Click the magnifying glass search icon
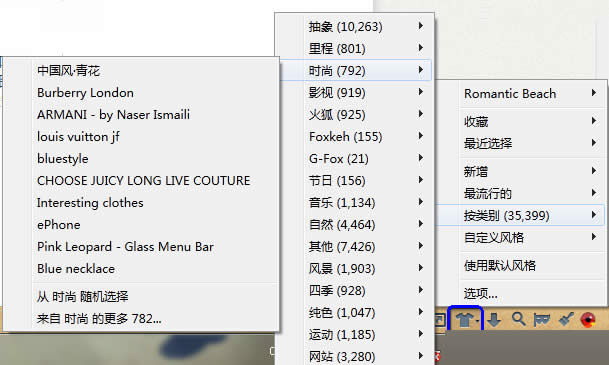The width and height of the screenshot is (609, 365). coord(519,319)
